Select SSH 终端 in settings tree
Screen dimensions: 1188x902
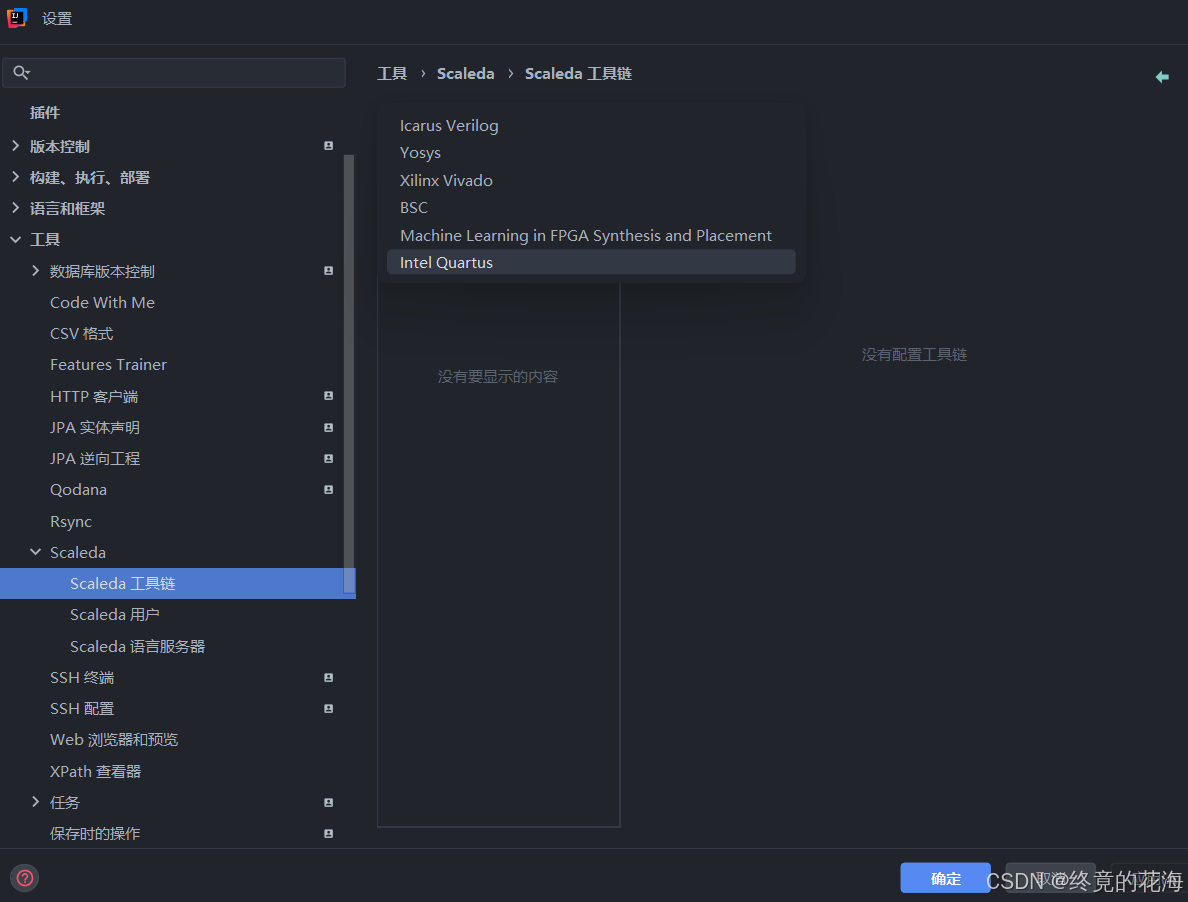point(82,677)
